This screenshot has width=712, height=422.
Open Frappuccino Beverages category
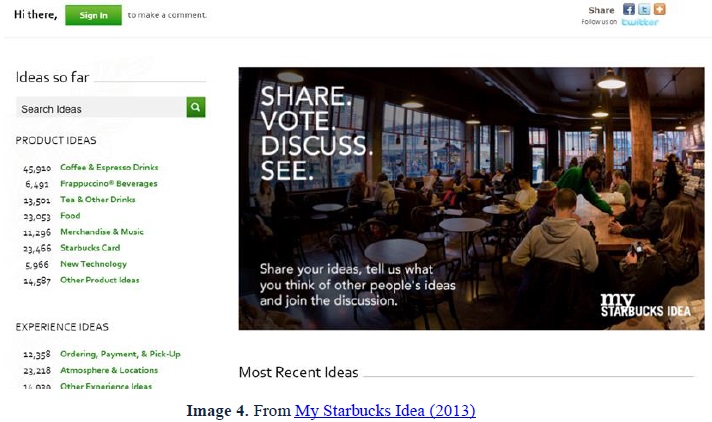109,184
